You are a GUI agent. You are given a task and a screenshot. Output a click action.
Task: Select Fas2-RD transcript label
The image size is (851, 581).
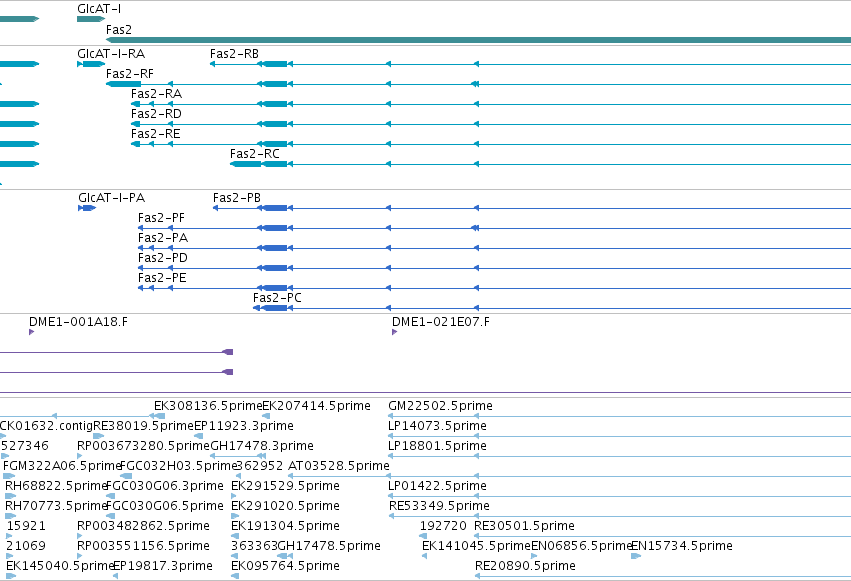coord(156,114)
